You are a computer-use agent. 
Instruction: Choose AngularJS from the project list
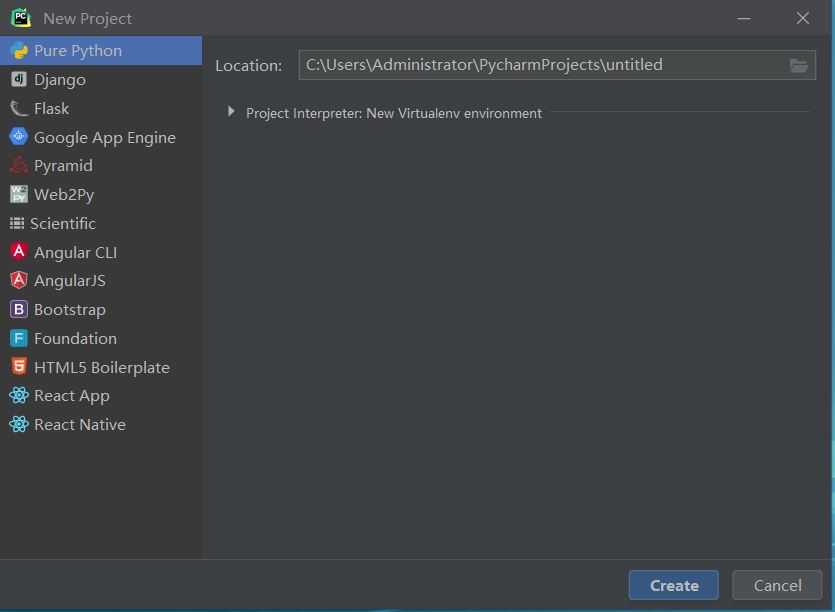(x=70, y=280)
